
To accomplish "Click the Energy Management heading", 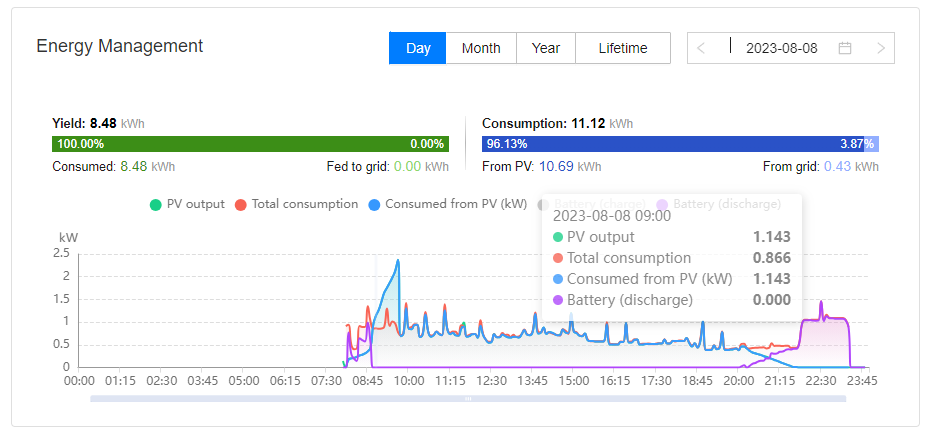I will click(x=120, y=46).
